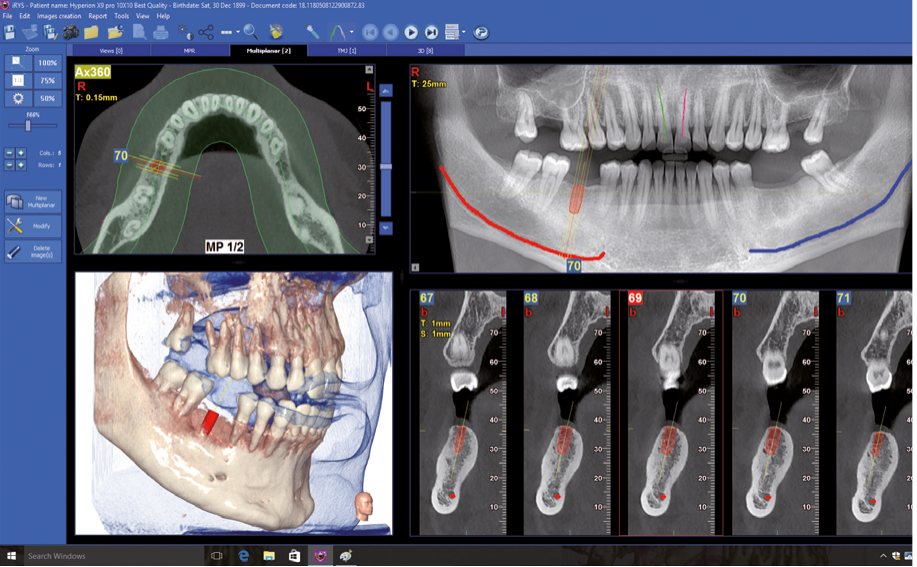Open the curve tool dropdown arrow
Screen dimensions: 917x567
pos(351,32)
